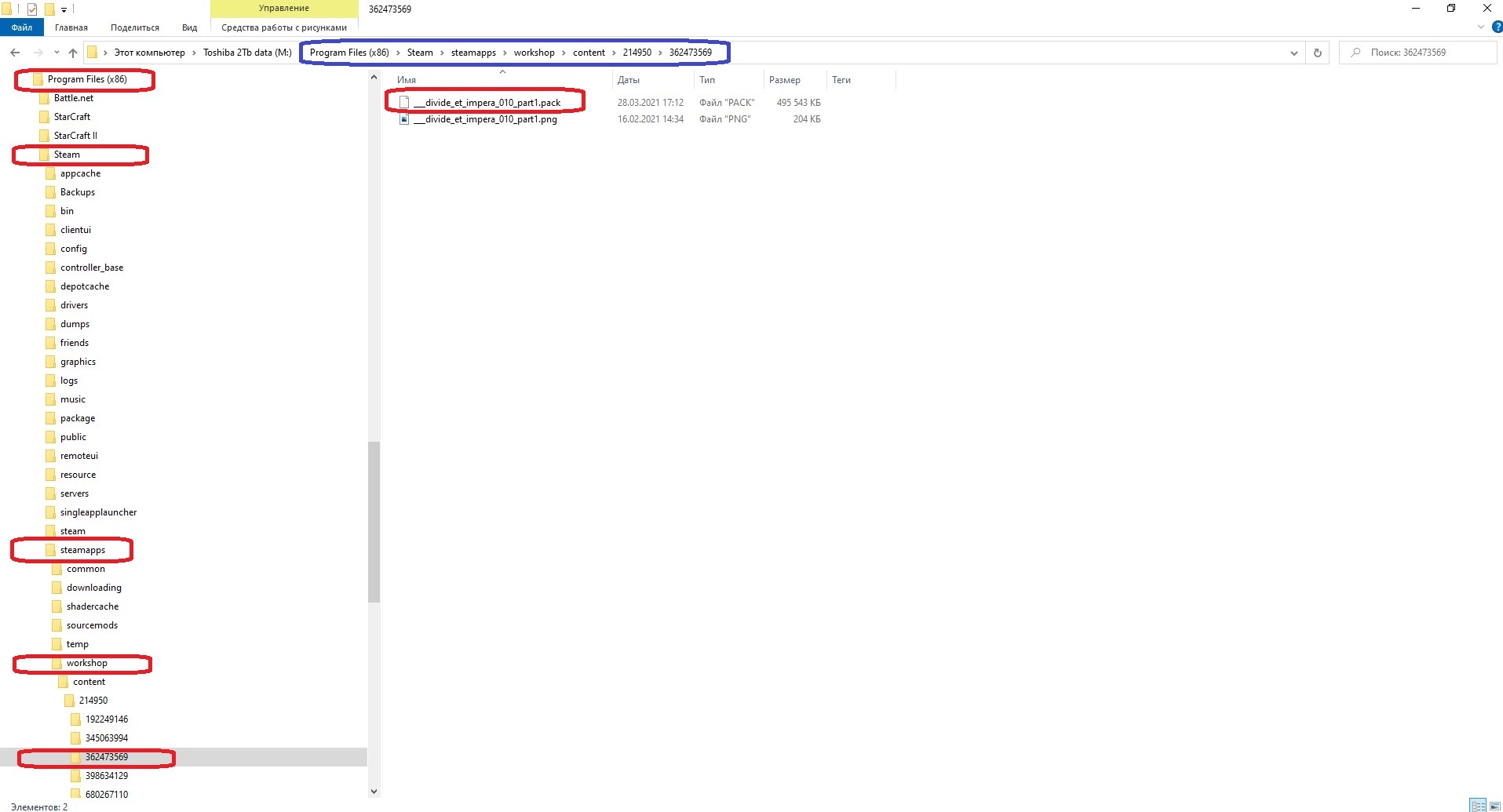Viewport: 1503px width, 812px height.
Task: Select the divide_et_impera_010_part1.png file icon
Action: [404, 119]
